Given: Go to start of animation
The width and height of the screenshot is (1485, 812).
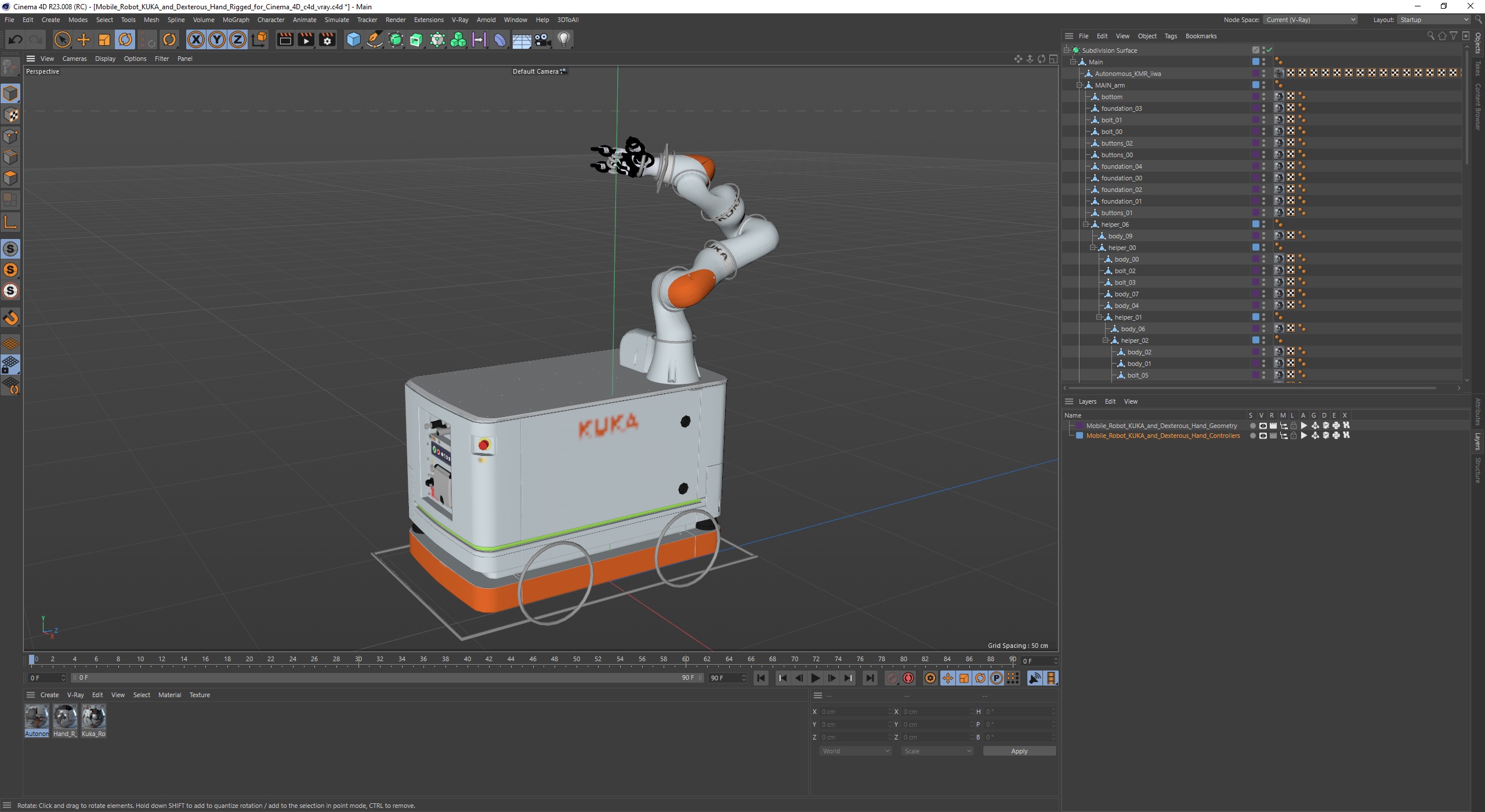Looking at the screenshot, I should [x=761, y=678].
